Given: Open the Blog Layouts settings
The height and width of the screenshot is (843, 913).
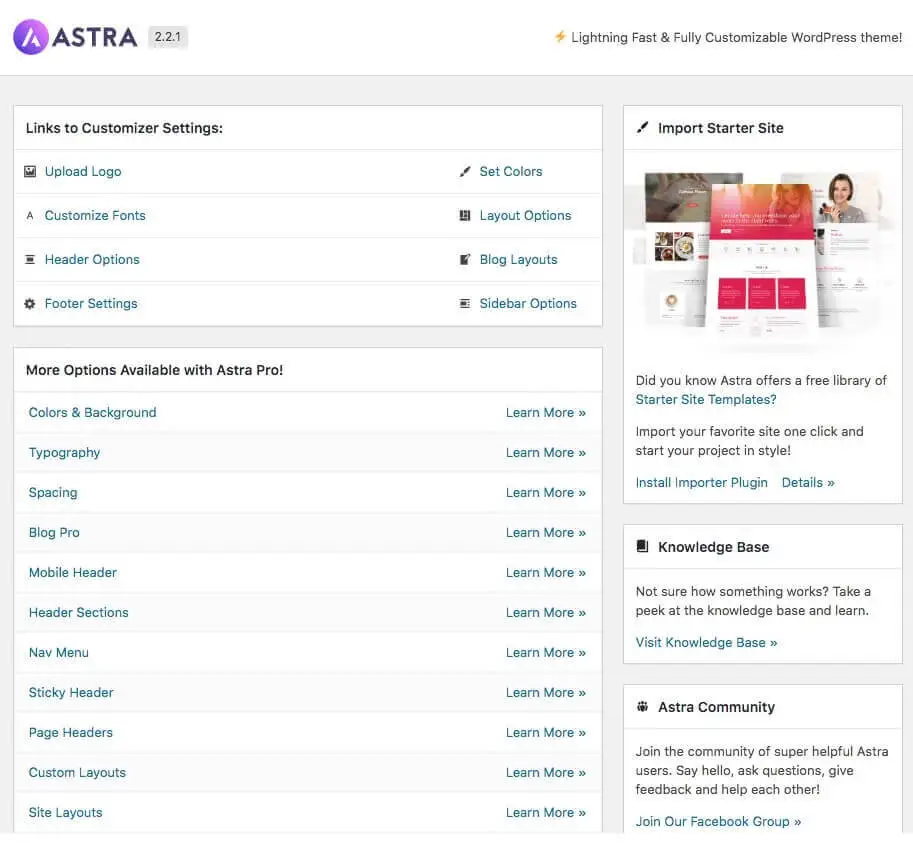Looking at the screenshot, I should 519,259.
